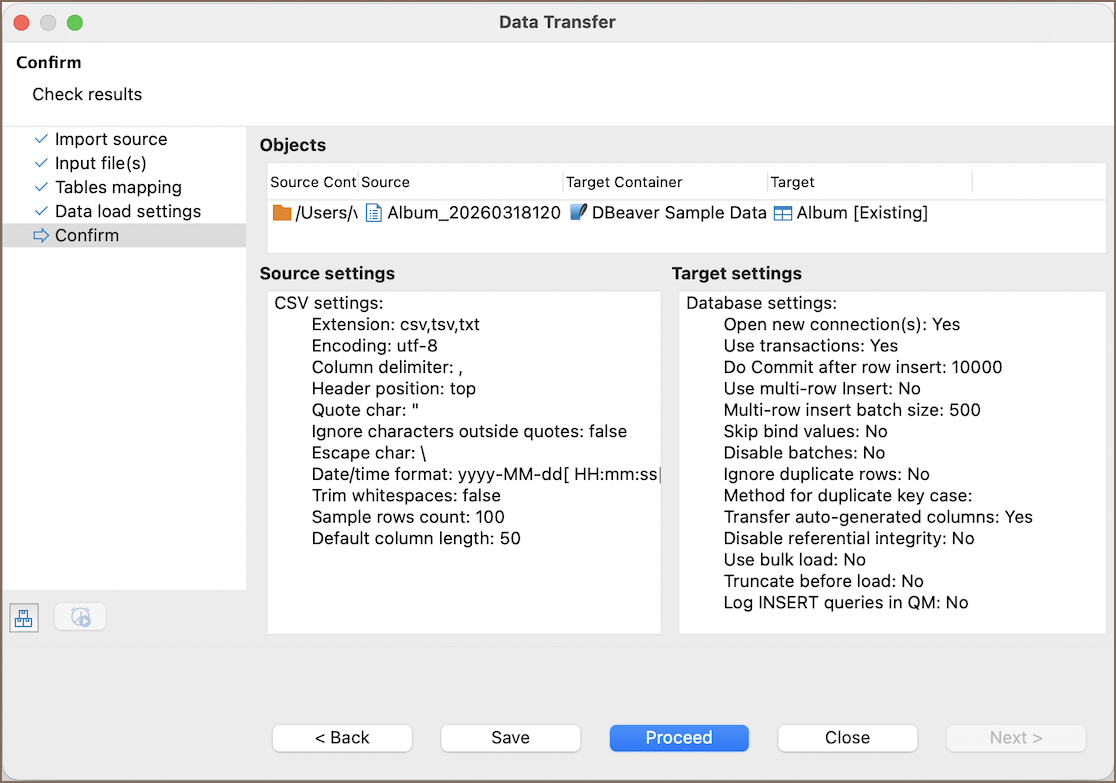
Task: Go back with the < Back button
Action: tap(342, 738)
